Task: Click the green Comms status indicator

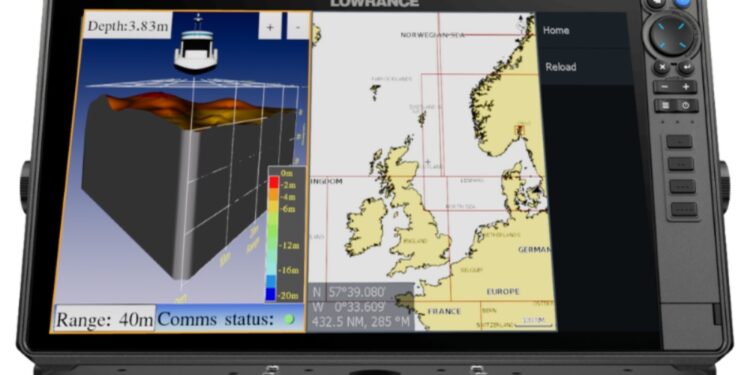Action: (289, 320)
